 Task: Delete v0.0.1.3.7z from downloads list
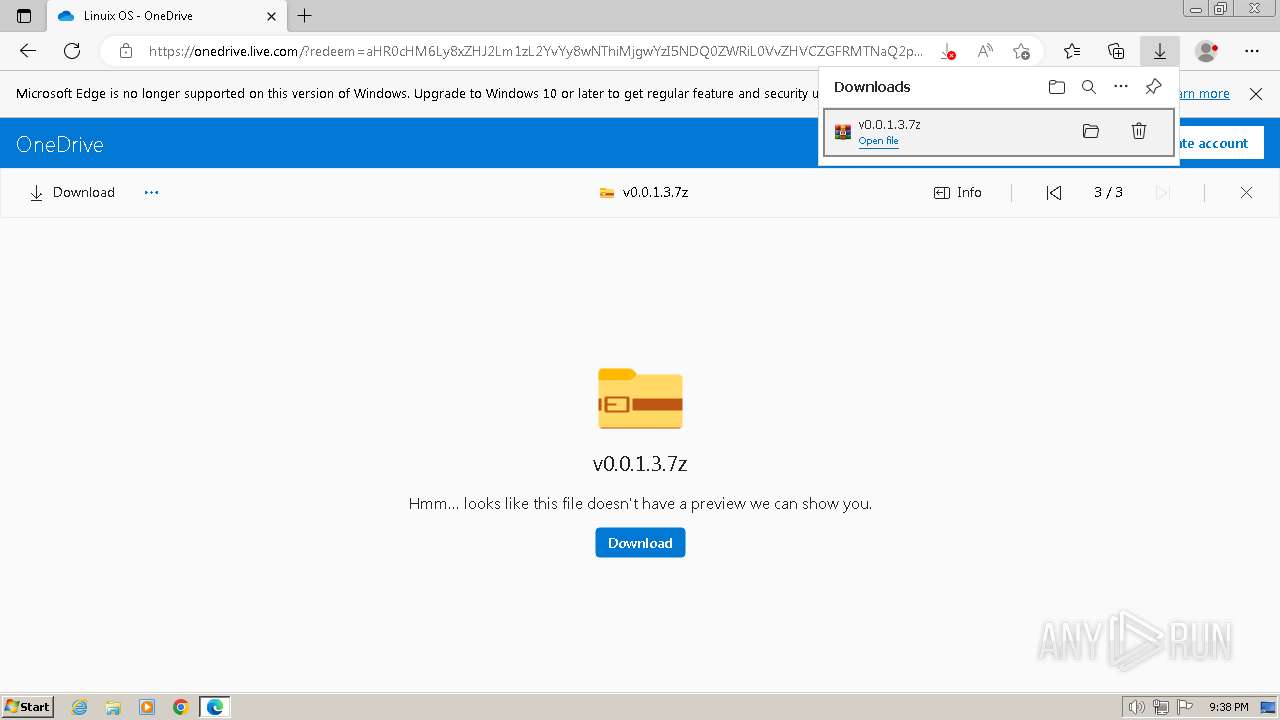click(x=1138, y=131)
